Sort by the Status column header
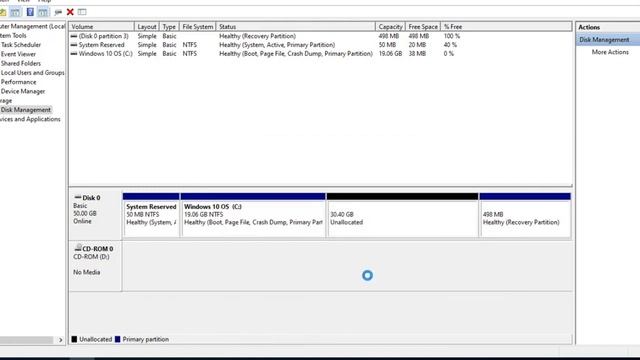The image size is (640, 360). pos(296,27)
